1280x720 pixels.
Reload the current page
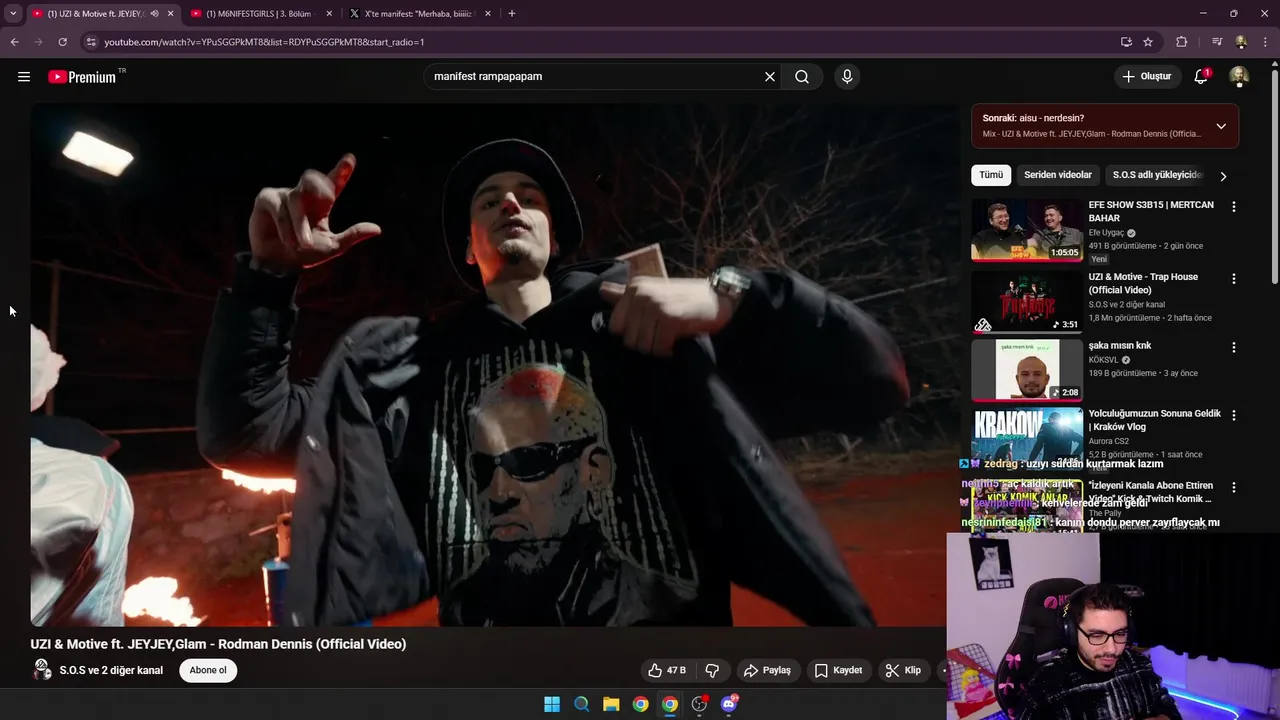[62, 42]
